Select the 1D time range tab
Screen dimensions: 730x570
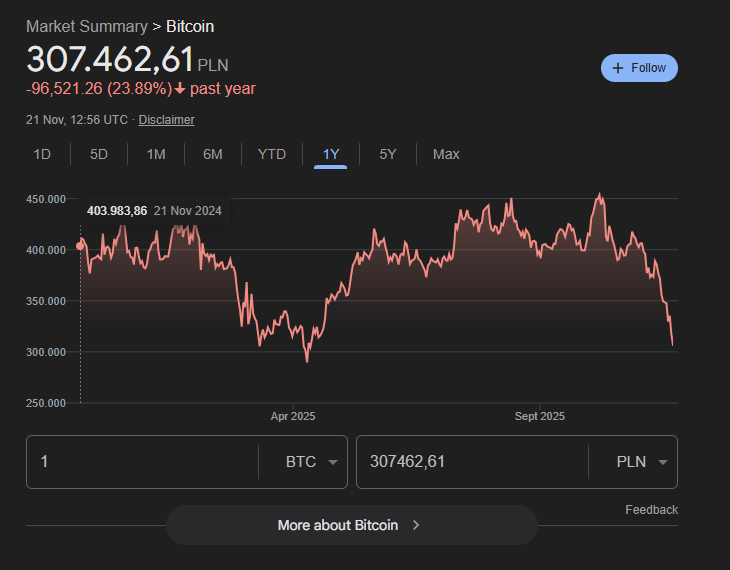(42, 154)
